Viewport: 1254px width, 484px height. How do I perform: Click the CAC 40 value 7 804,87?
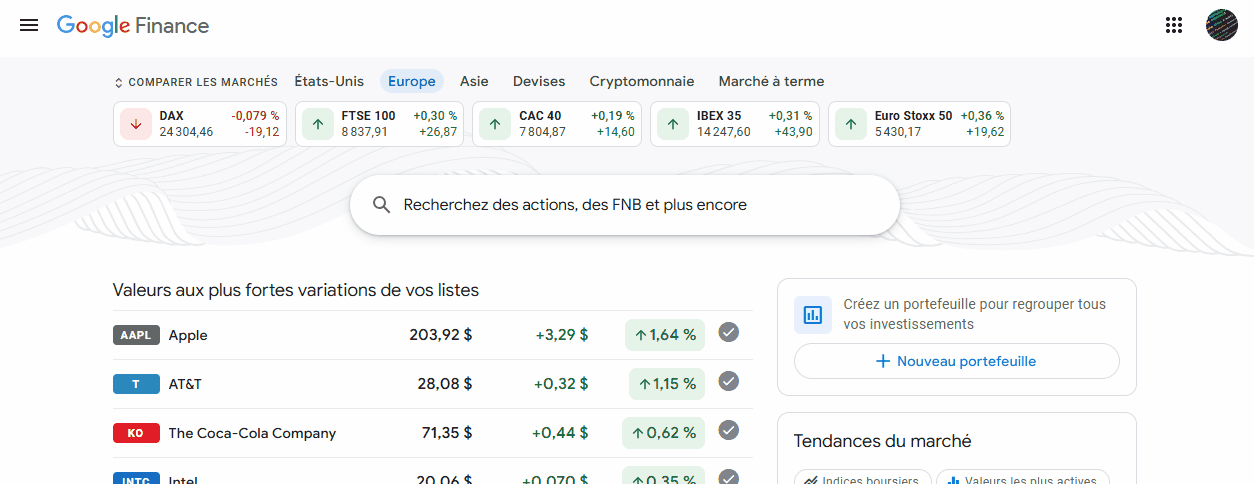[x=542, y=132]
